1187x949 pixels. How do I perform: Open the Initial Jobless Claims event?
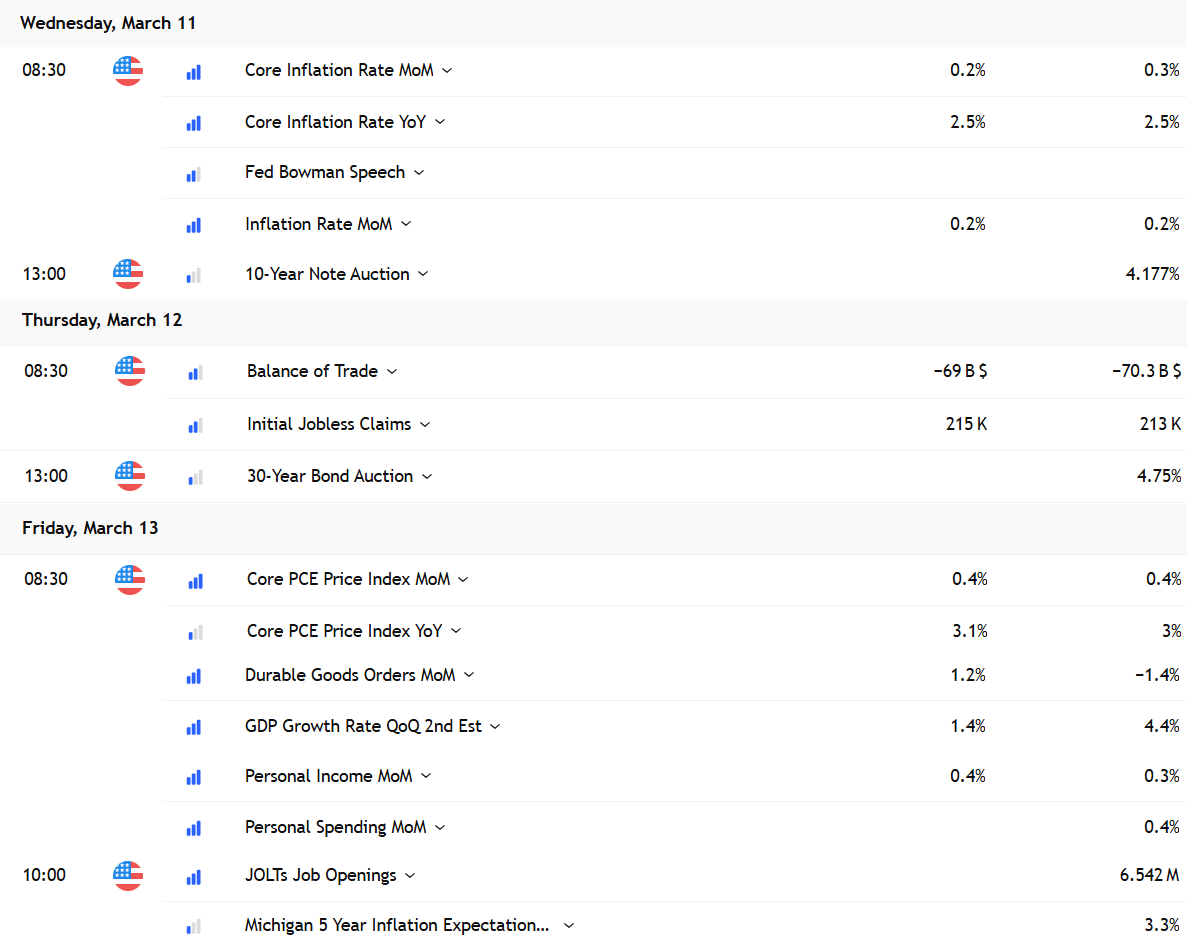point(329,424)
